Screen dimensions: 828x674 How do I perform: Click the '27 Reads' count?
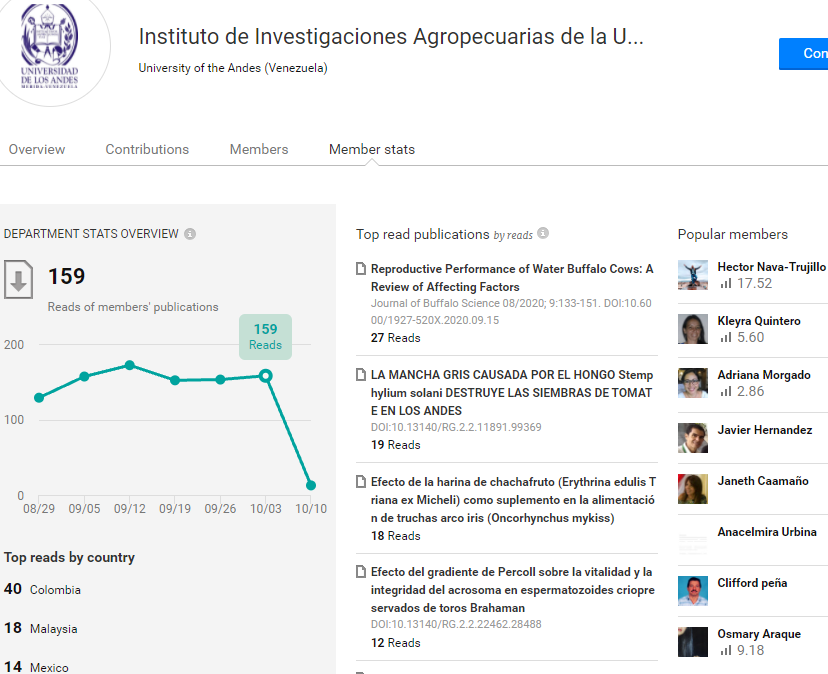coord(396,338)
